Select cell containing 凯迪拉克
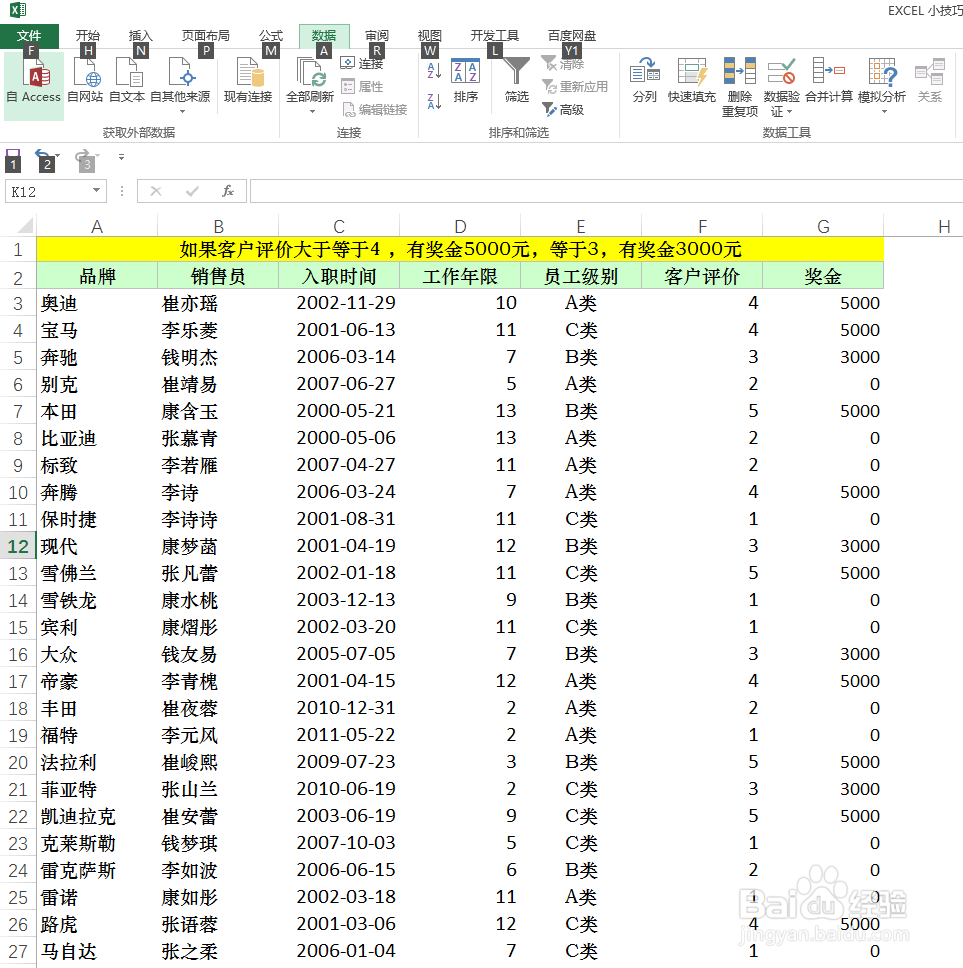The width and height of the screenshot is (963, 968). coord(97,816)
